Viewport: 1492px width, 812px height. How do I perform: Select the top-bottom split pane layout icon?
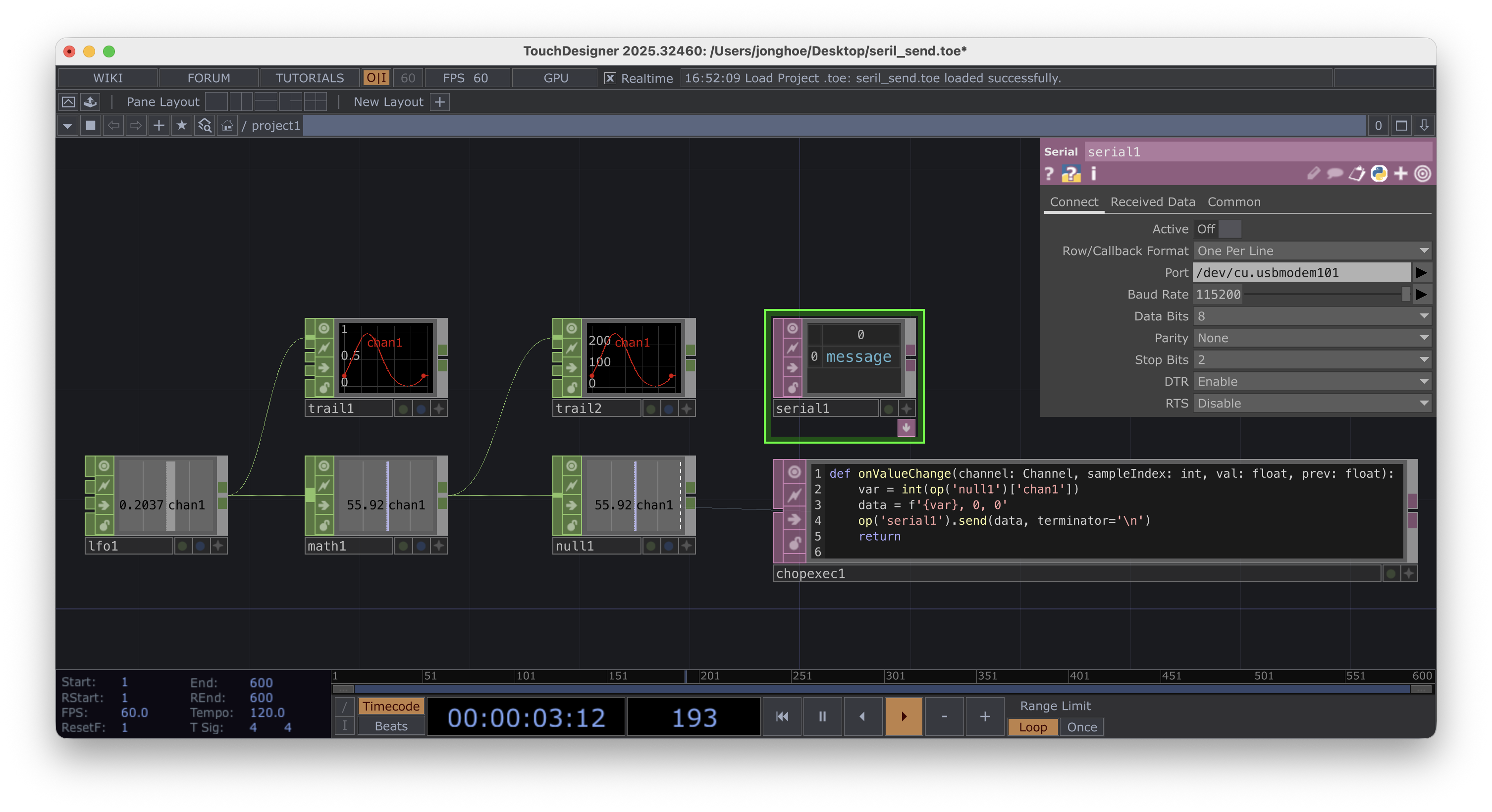click(266, 102)
